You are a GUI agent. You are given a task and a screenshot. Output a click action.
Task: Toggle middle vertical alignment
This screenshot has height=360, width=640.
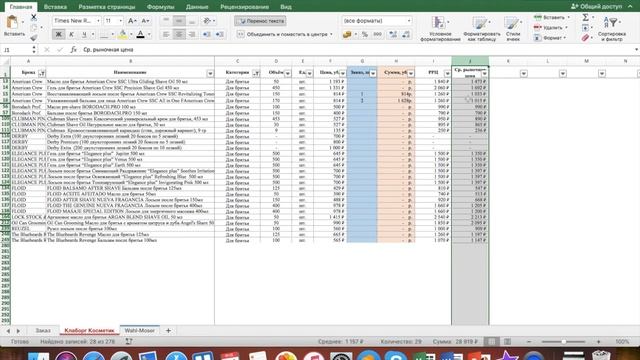click(179, 20)
